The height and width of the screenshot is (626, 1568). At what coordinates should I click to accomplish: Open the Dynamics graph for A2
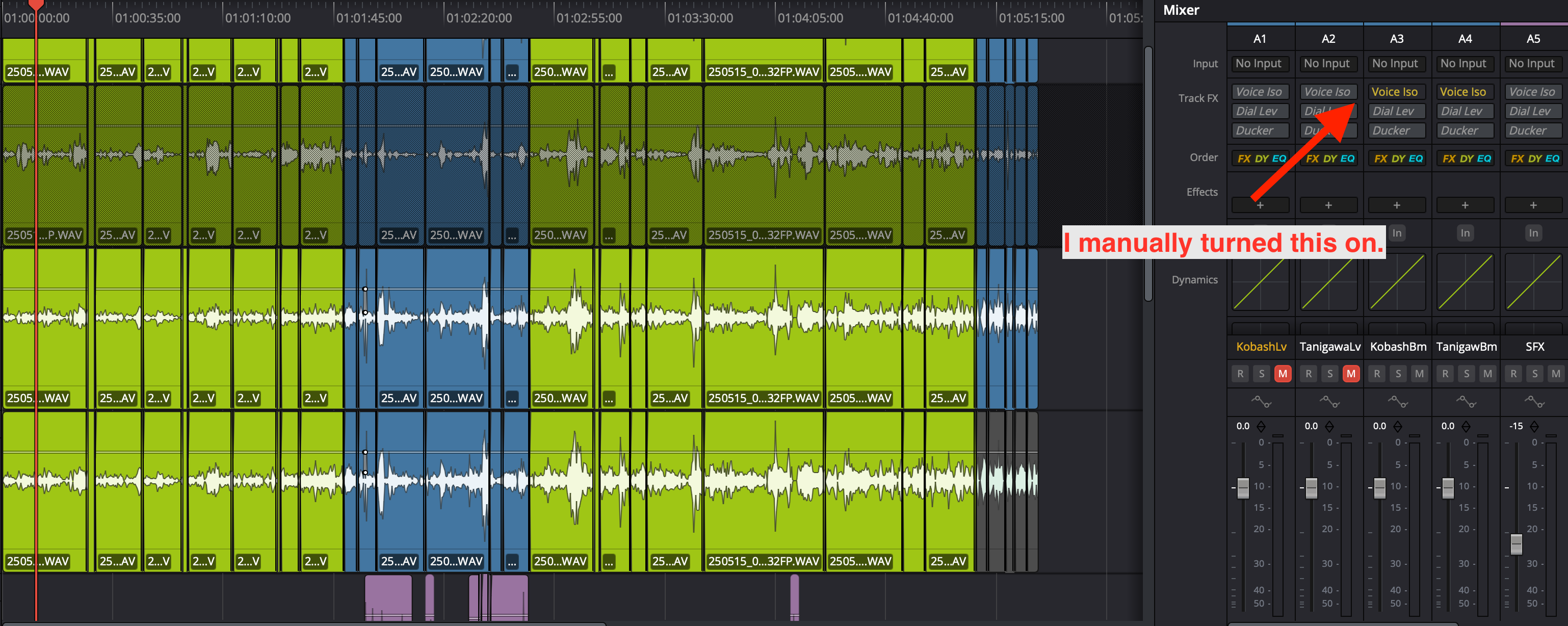tap(1328, 282)
